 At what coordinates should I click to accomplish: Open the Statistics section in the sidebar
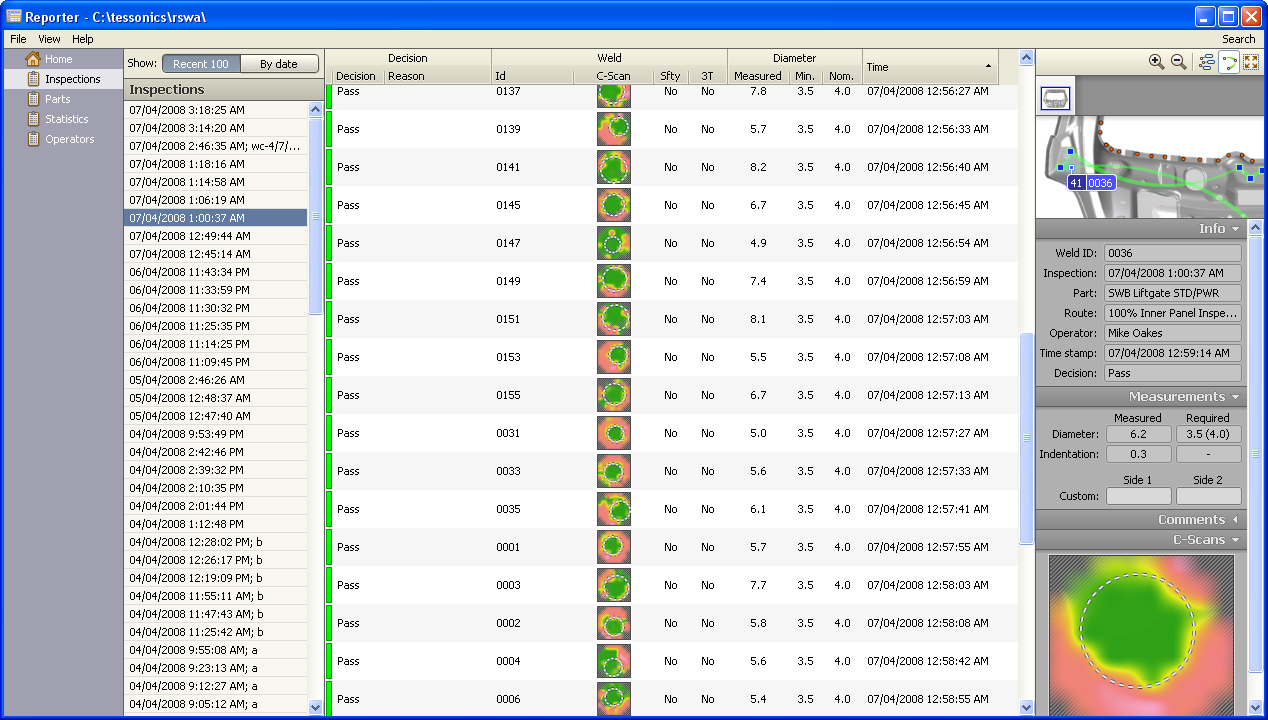point(60,118)
